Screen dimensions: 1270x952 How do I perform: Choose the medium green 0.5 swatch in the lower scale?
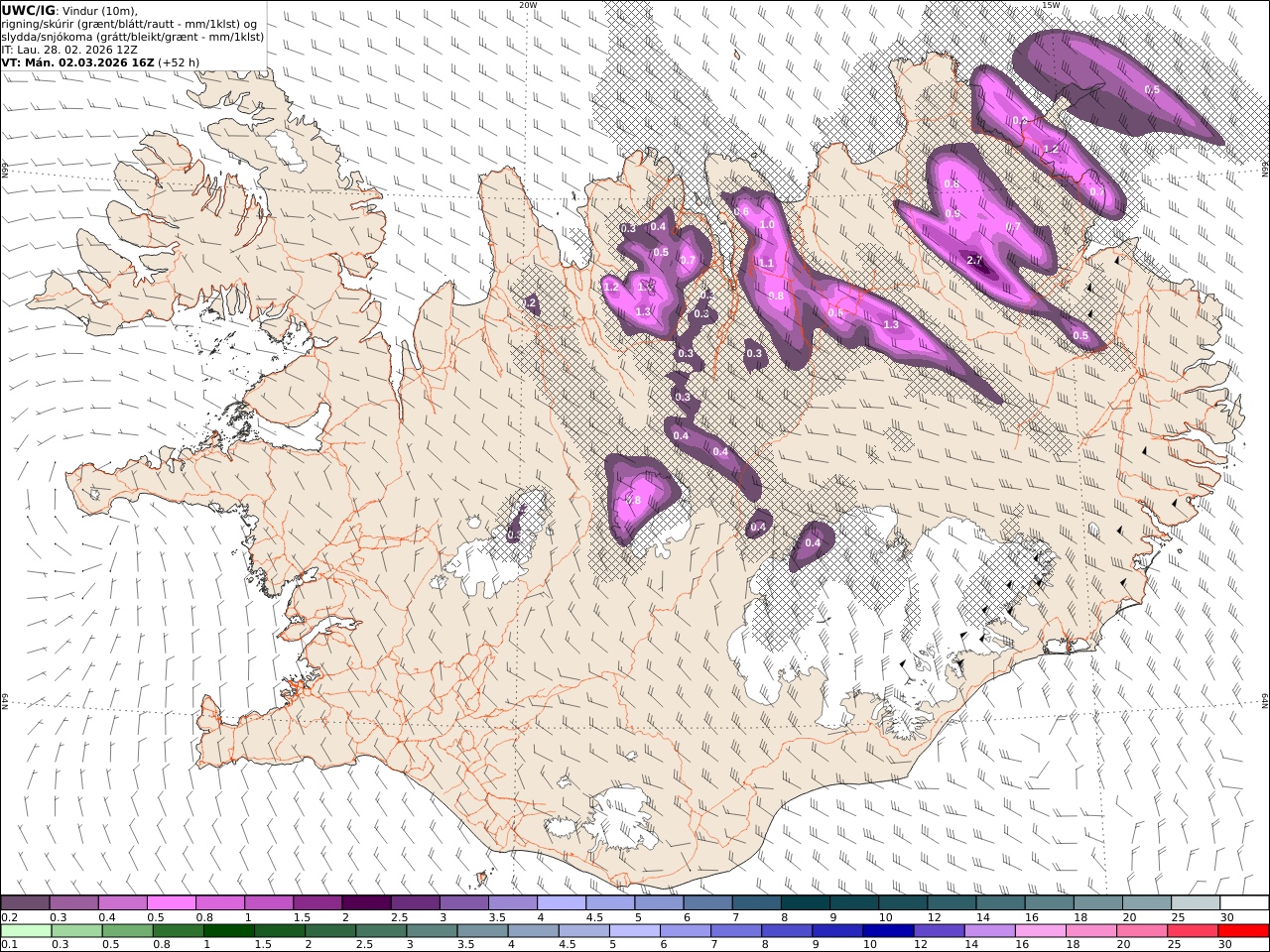(x=128, y=931)
